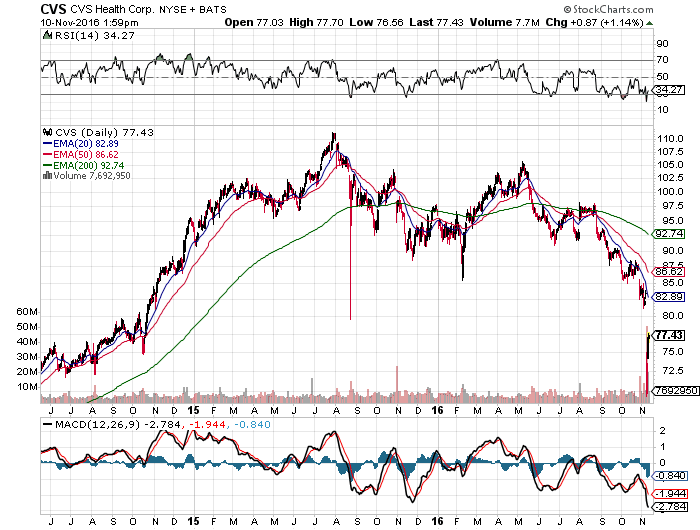Click the red -1.944 signal value in MACD legend

207,424
